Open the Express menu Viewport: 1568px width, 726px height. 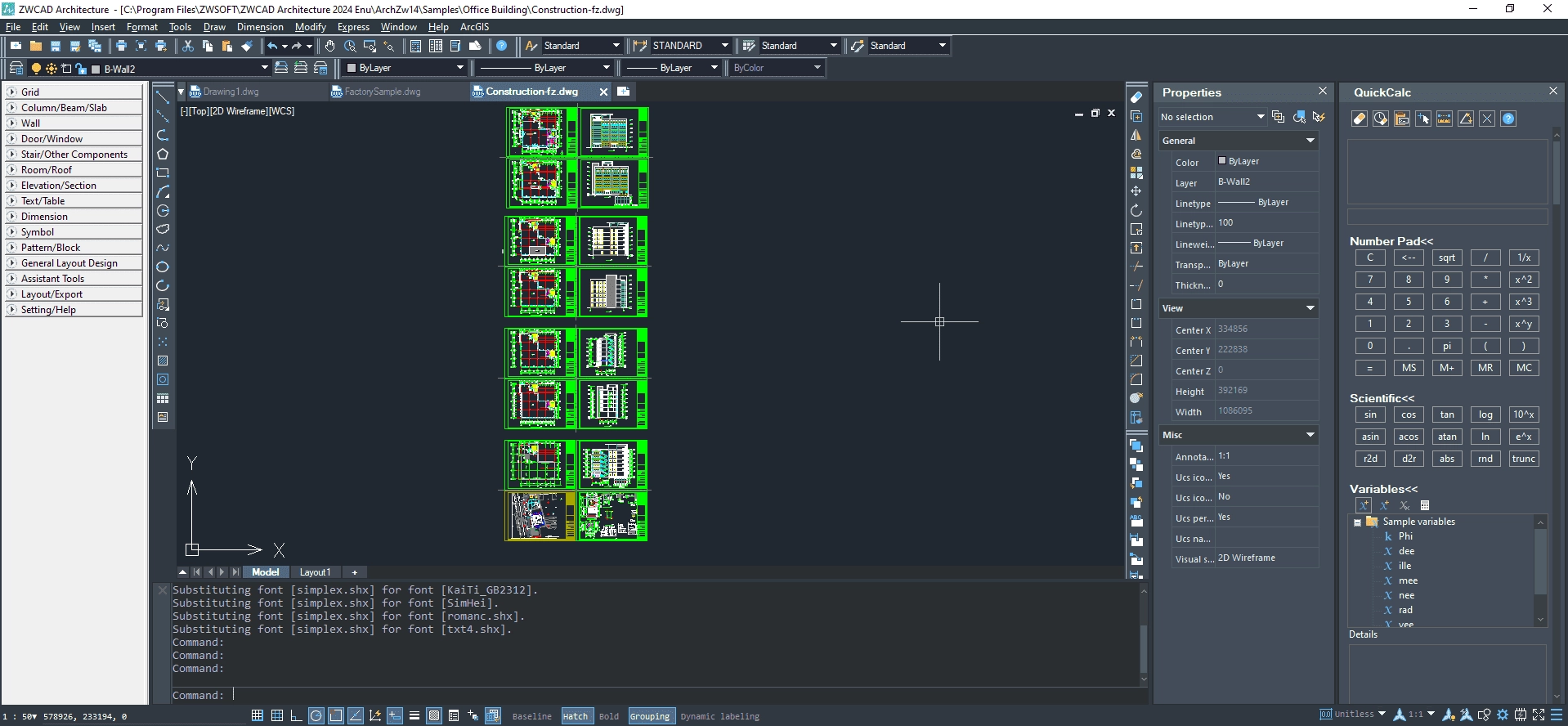[353, 27]
